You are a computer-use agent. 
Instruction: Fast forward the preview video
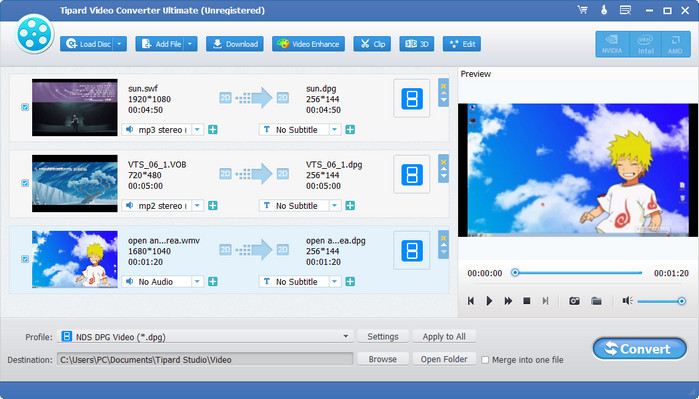pos(508,301)
